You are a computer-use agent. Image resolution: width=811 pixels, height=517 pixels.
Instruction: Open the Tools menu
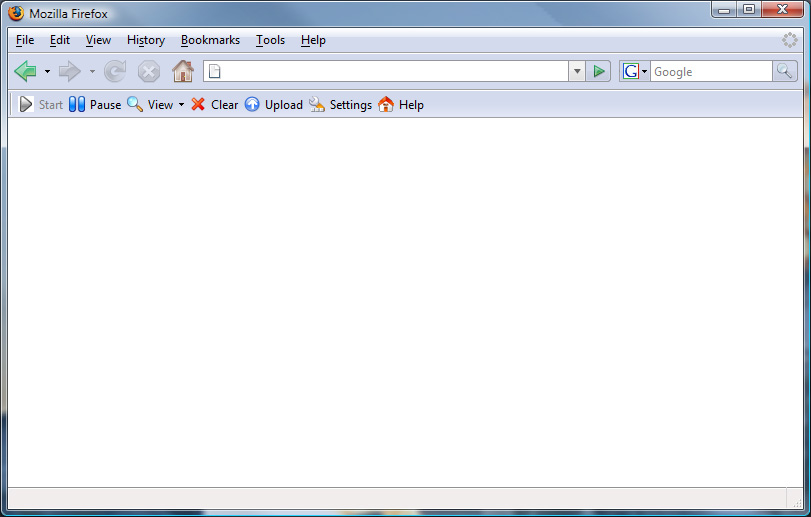(x=271, y=40)
